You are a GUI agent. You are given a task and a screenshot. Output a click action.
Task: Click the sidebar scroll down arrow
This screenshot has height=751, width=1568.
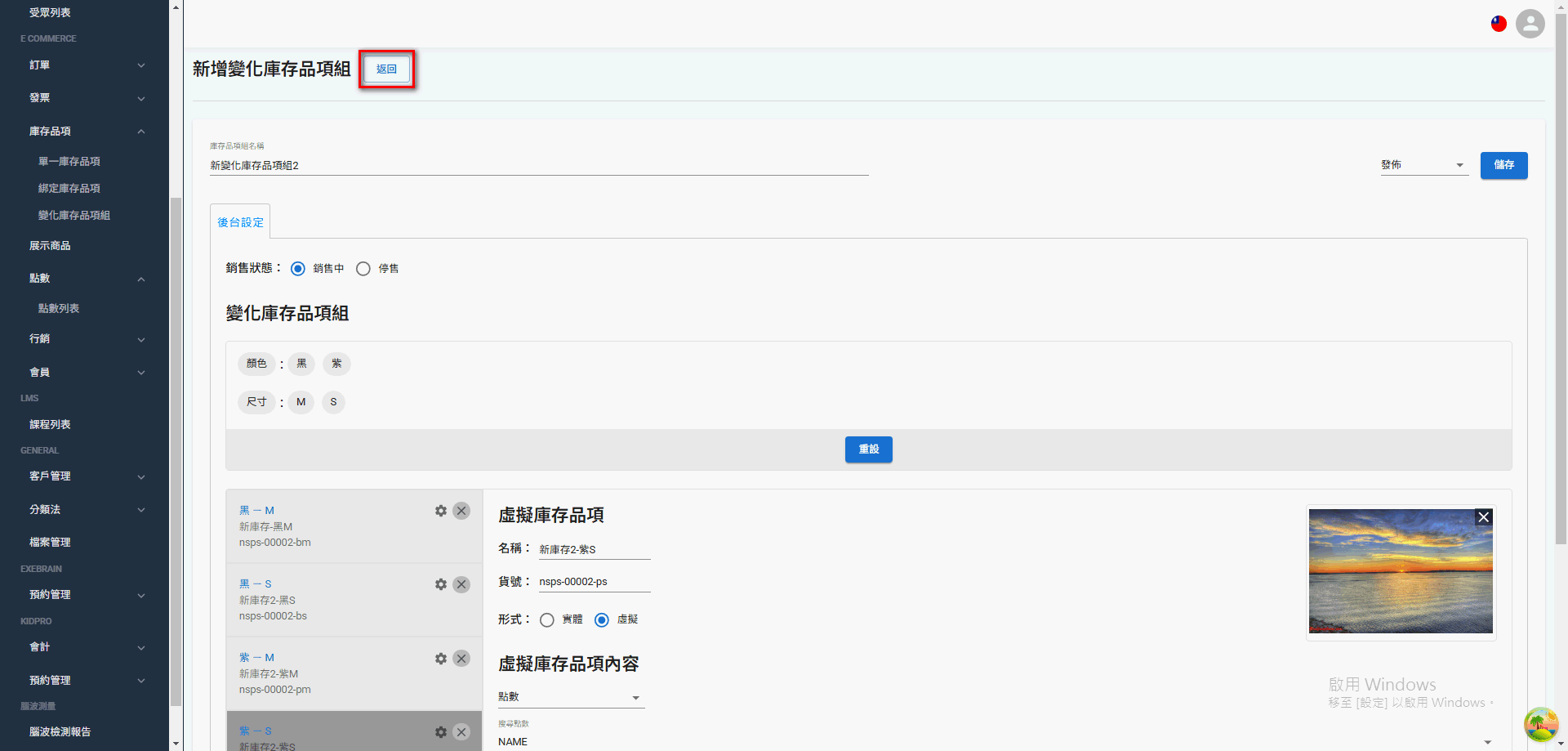(176, 744)
